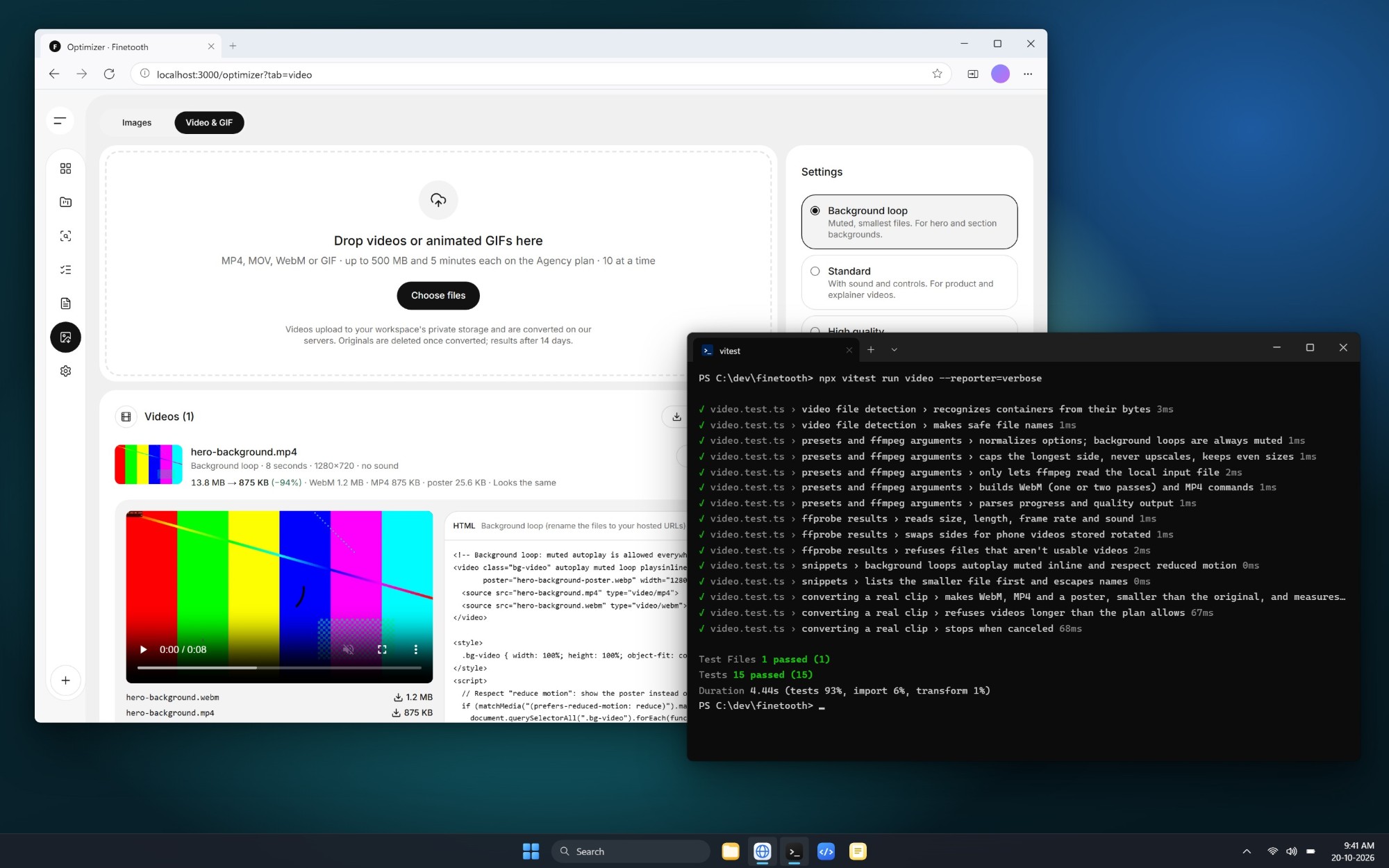Open the settings gear in sidebar
The height and width of the screenshot is (868, 1389).
(65, 372)
